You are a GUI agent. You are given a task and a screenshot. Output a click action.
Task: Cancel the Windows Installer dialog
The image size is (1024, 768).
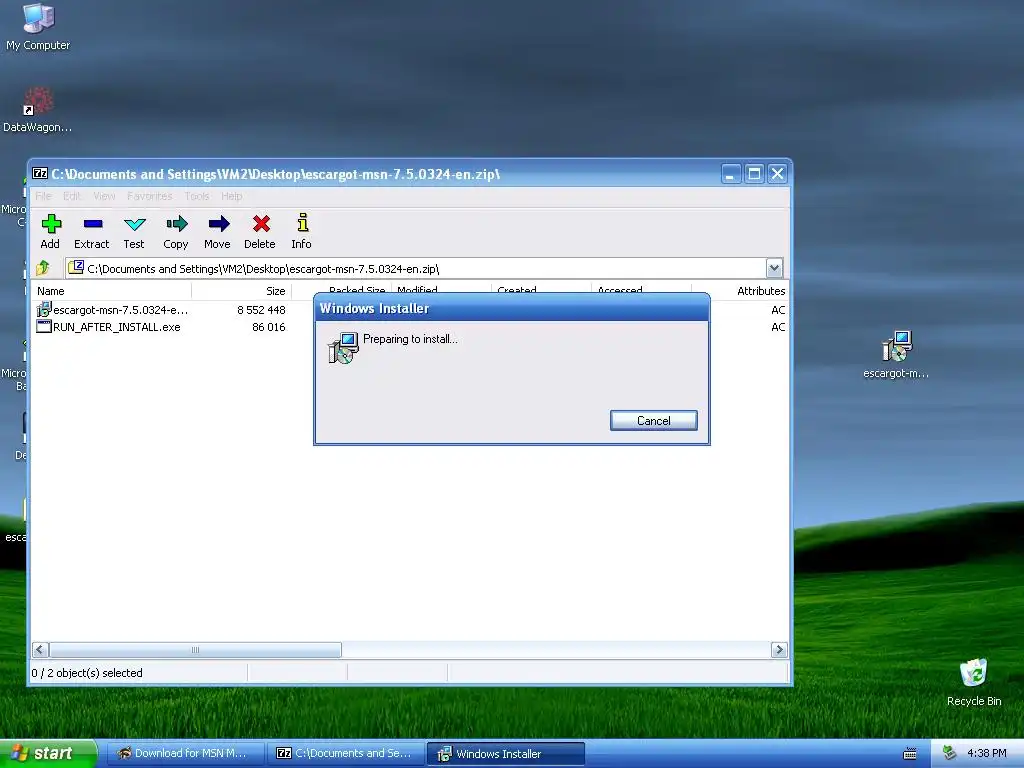tap(654, 421)
